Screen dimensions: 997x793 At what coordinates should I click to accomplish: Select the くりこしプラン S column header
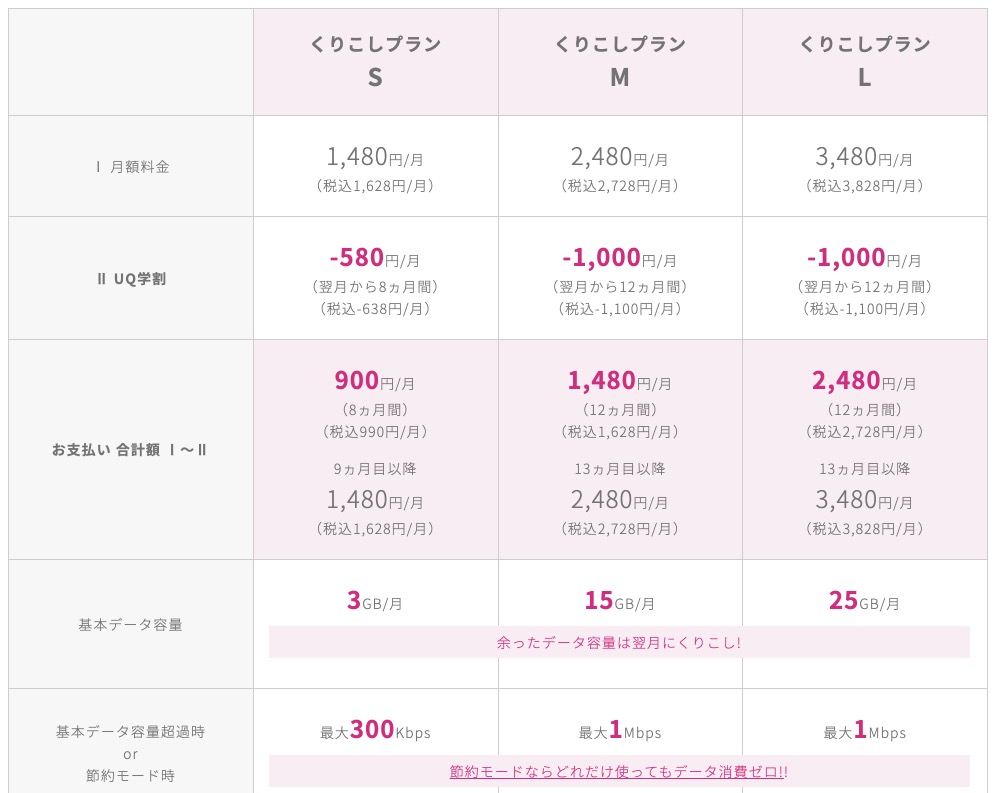click(375, 61)
